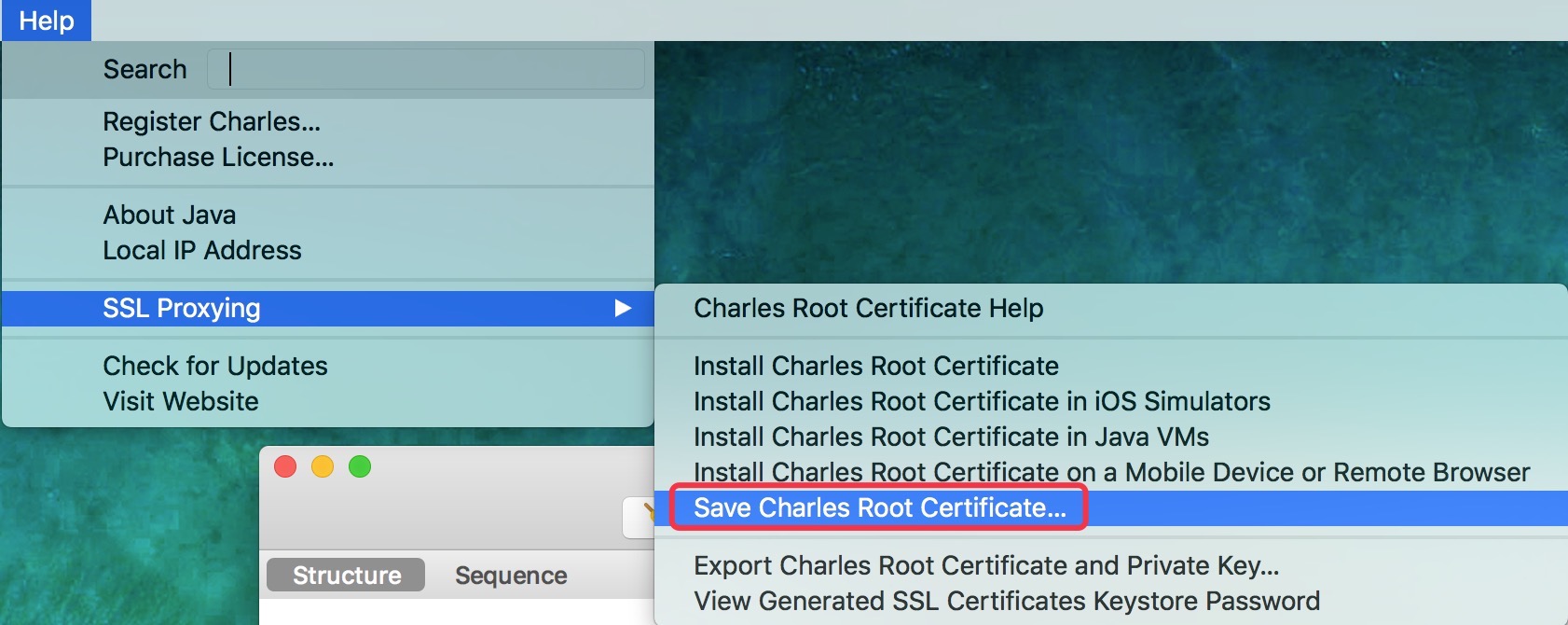Open Purchase License... from Help menu
The image size is (1568, 625).
pyautogui.click(x=218, y=158)
